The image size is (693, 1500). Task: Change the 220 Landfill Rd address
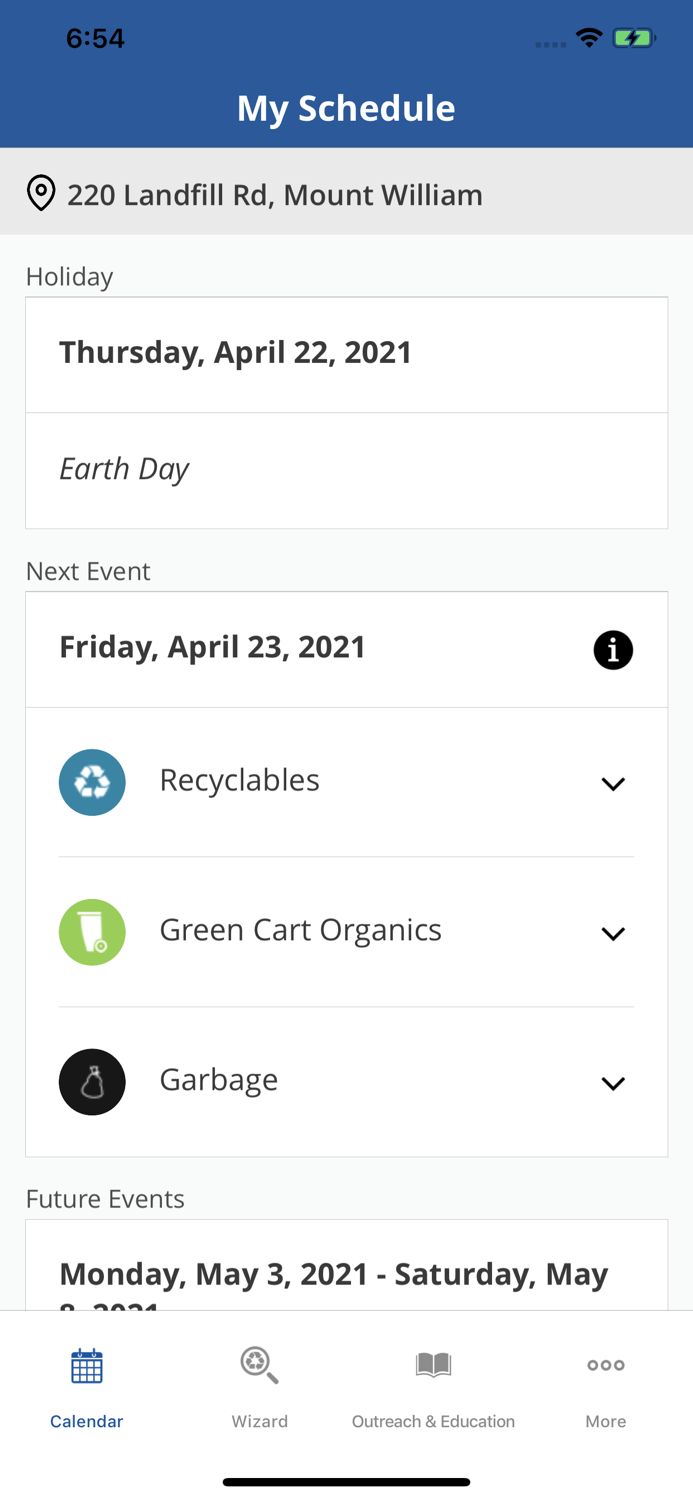(275, 194)
